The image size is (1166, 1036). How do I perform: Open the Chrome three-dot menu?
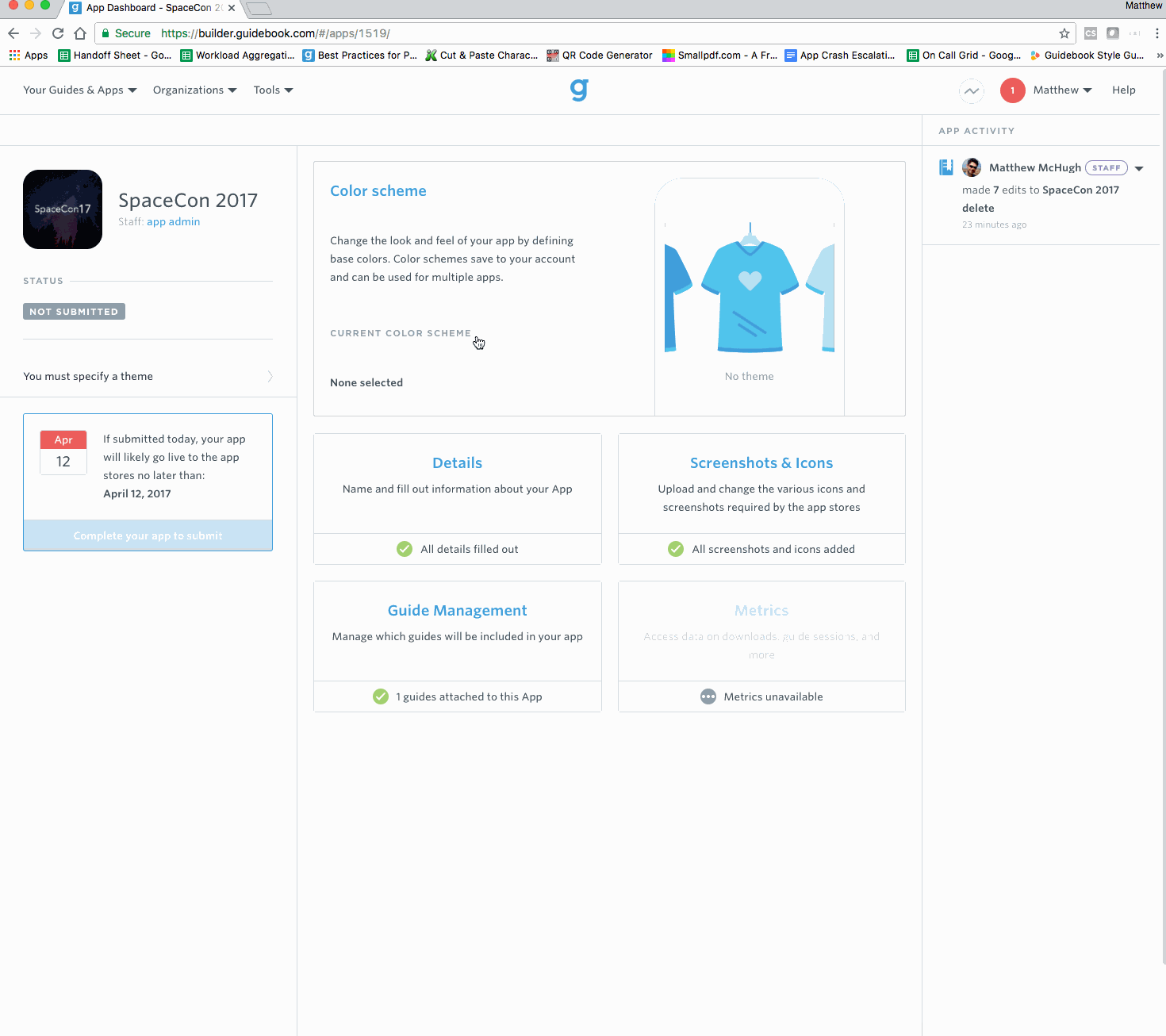pos(1157,33)
